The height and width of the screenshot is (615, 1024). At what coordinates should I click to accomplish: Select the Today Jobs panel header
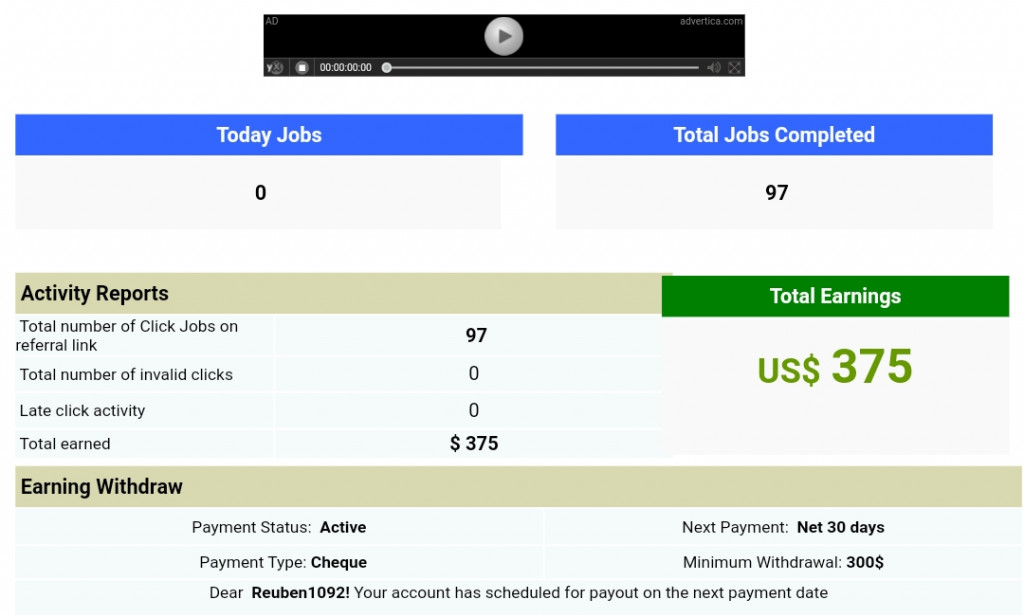(268, 135)
